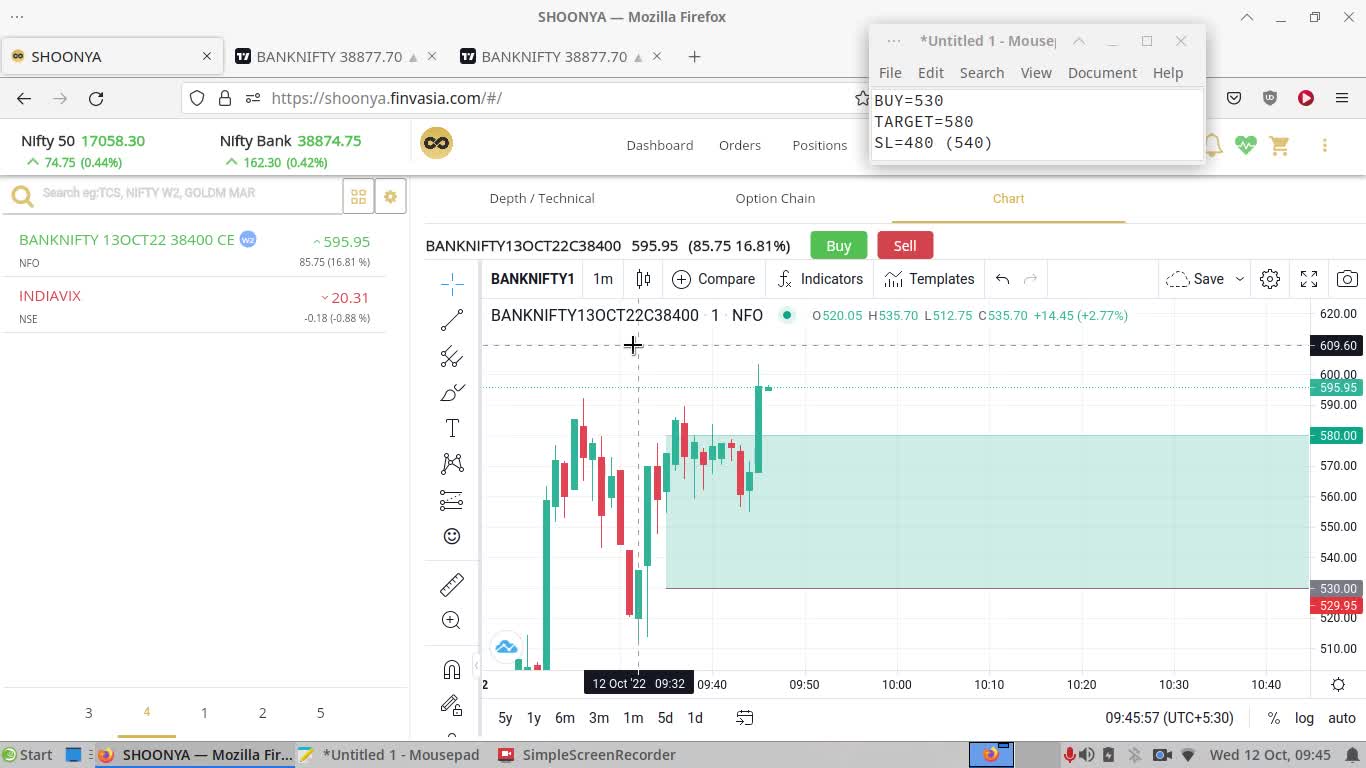This screenshot has width=1366, height=768.
Task: Go to Dashboard page
Action: 660,145
